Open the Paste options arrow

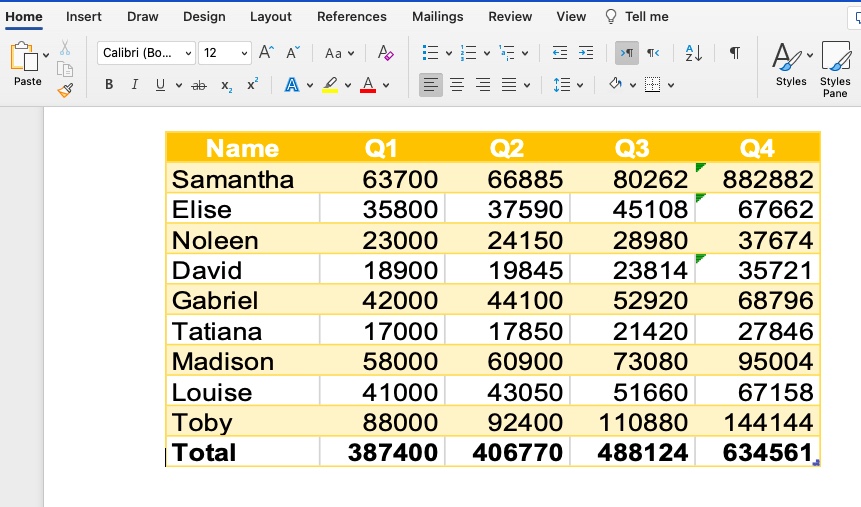coord(46,55)
